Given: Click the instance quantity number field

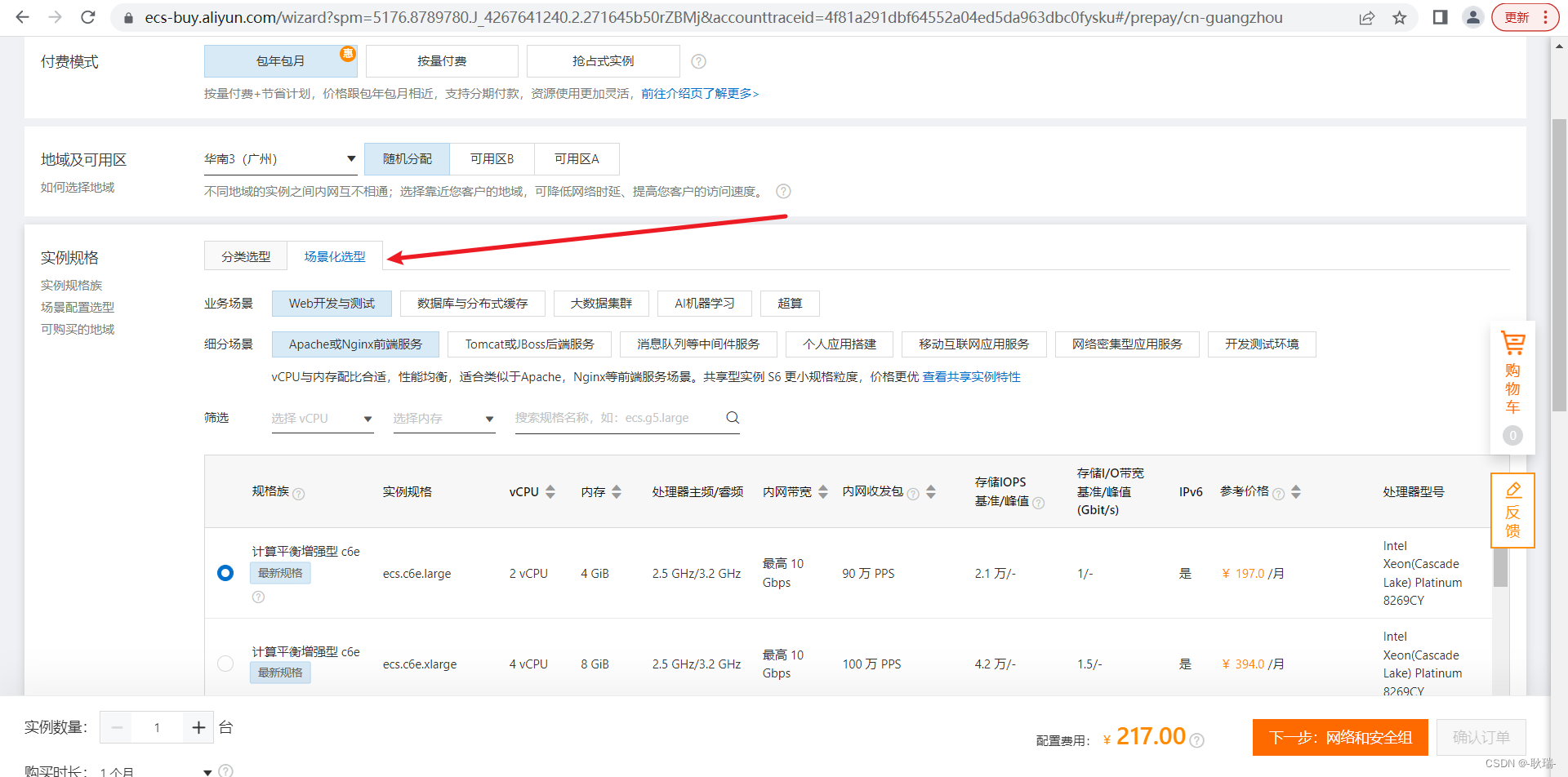Looking at the screenshot, I should [158, 727].
